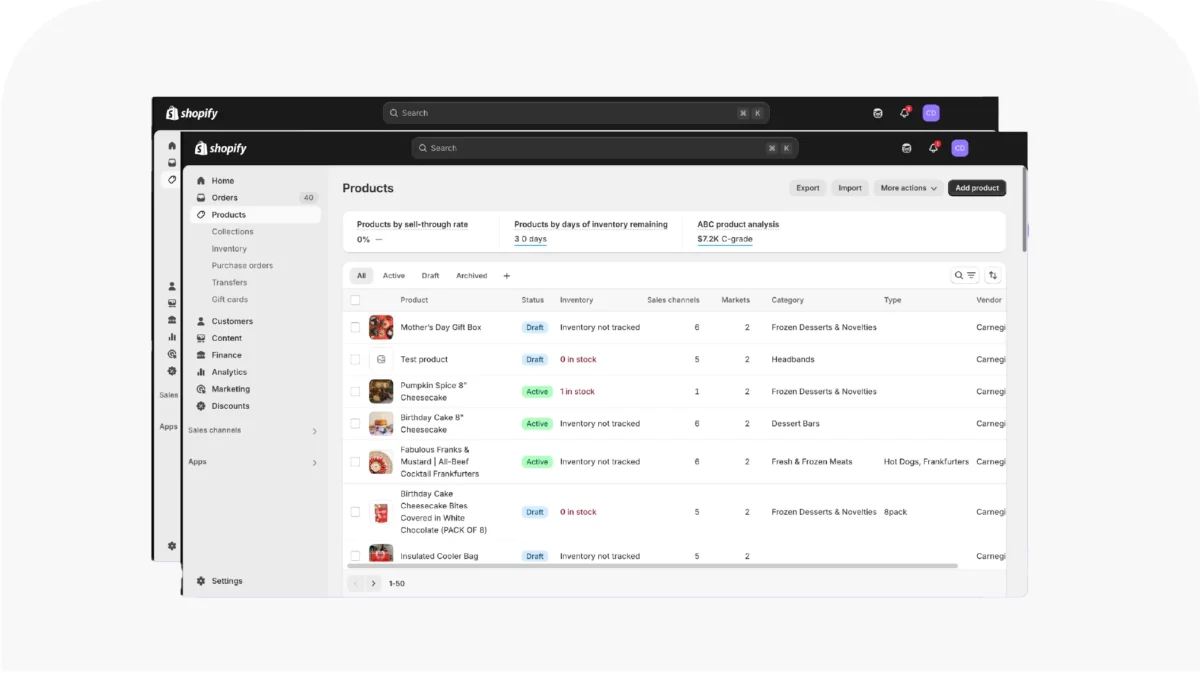Screen dimensions: 1200x673
Task: Click the Discounts badge icon in front sidebar
Action: tap(201, 406)
